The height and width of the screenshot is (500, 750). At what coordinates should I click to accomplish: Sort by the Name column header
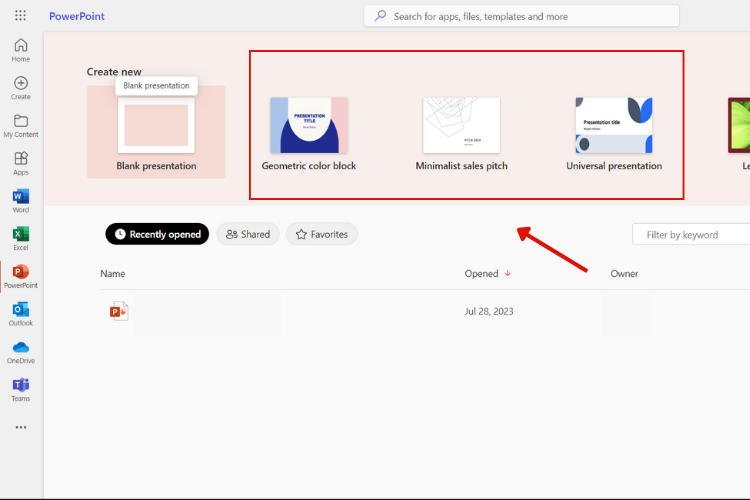[x=112, y=273]
